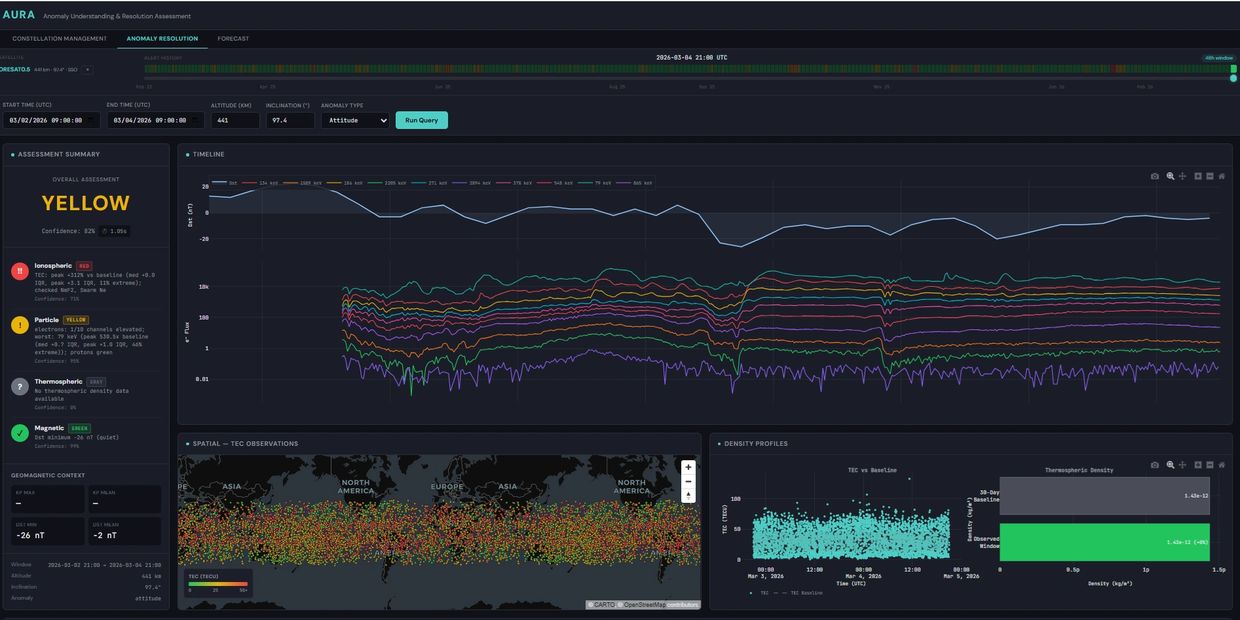Switch to Constellation Management tab

point(59,39)
